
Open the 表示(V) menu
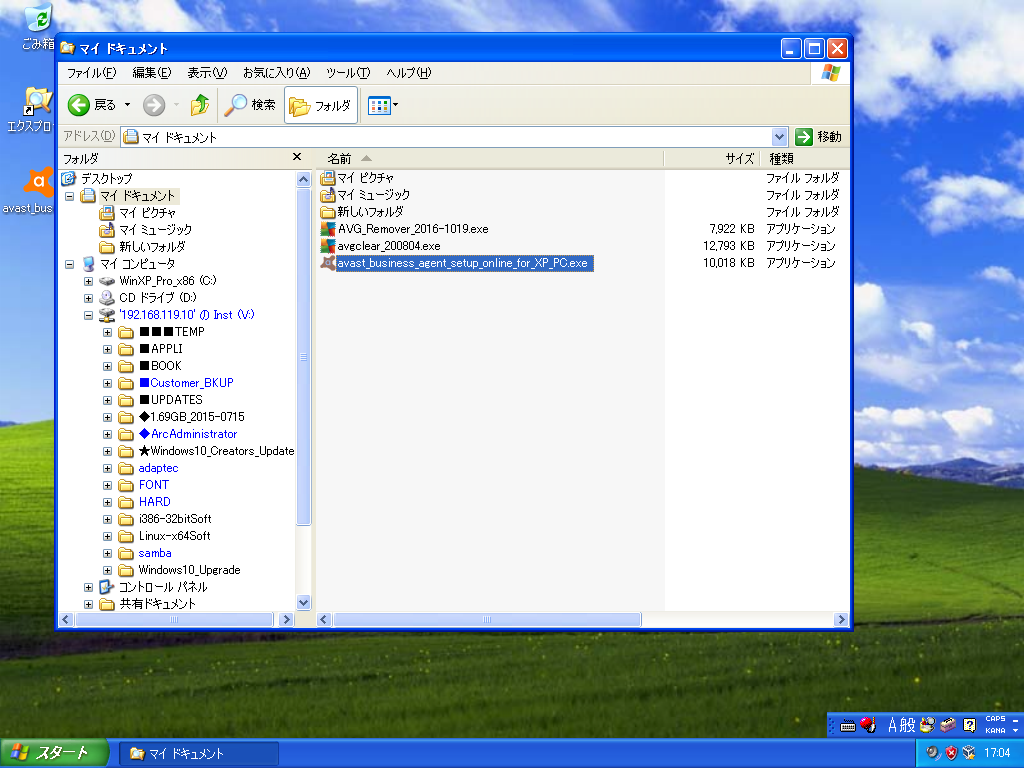coord(207,72)
